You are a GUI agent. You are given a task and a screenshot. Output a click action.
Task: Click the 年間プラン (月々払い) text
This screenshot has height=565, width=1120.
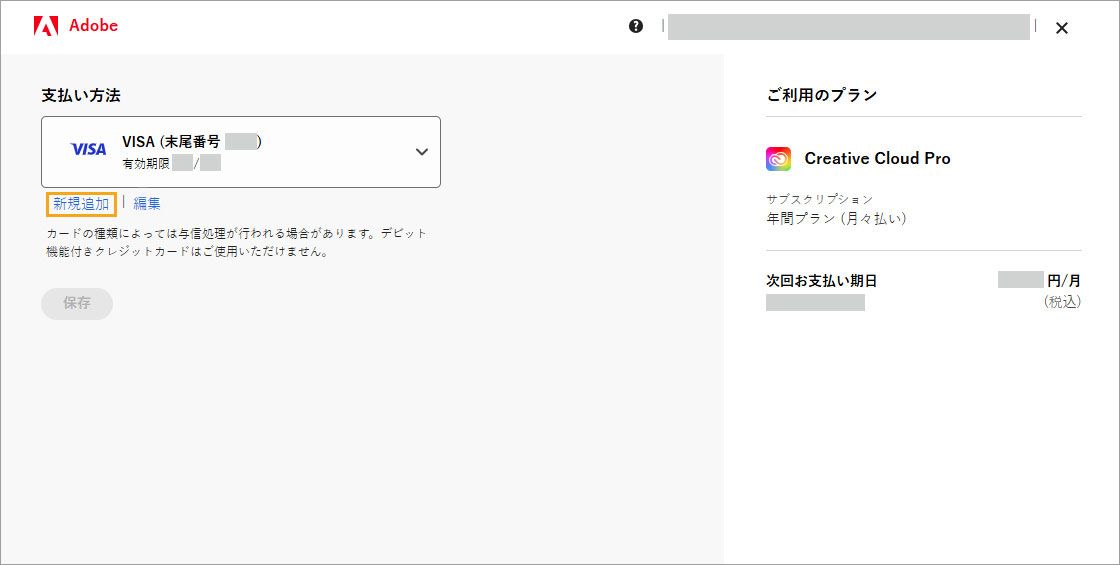(x=836, y=219)
